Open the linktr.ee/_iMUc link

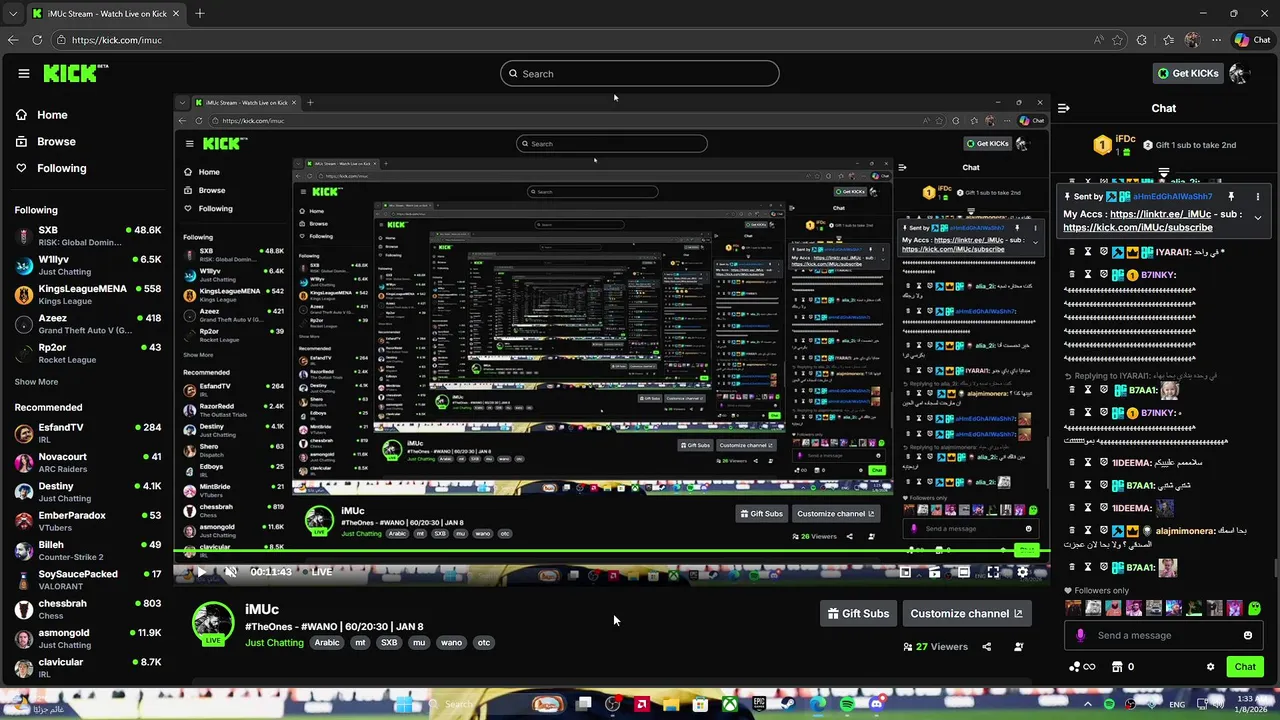pyautogui.click(x=1160, y=214)
